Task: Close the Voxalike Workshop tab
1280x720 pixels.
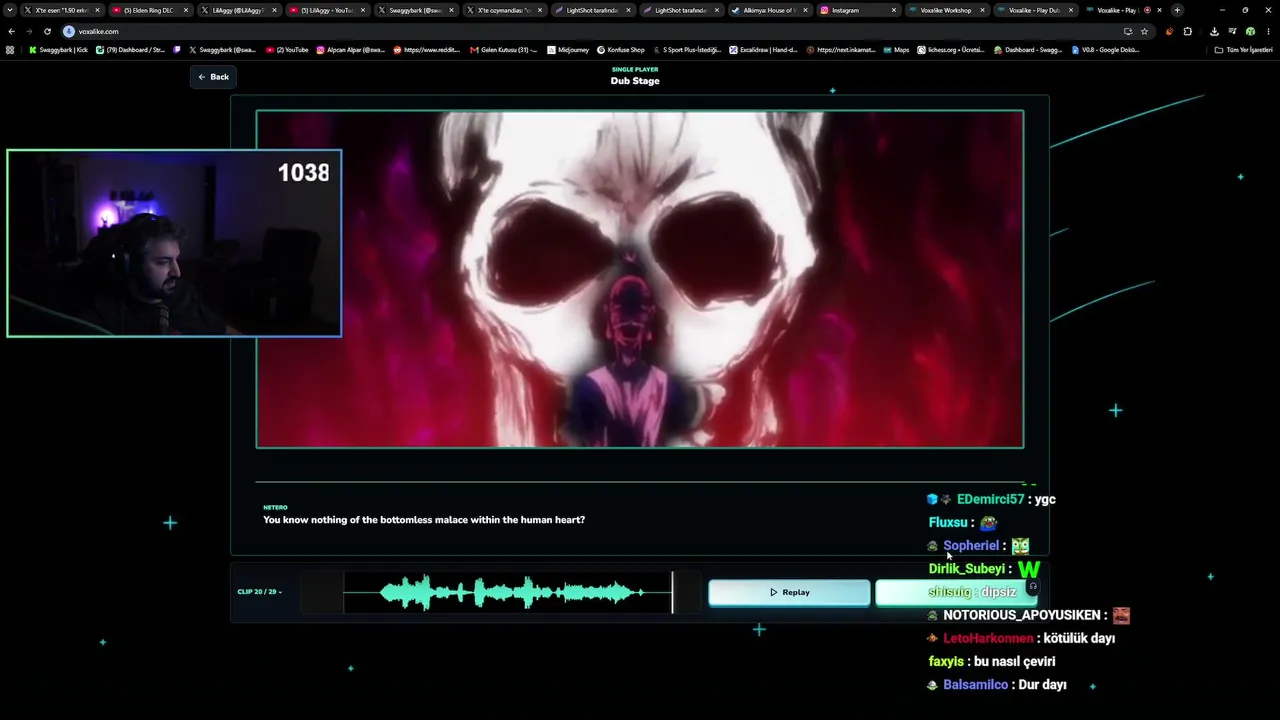Action: (982, 10)
